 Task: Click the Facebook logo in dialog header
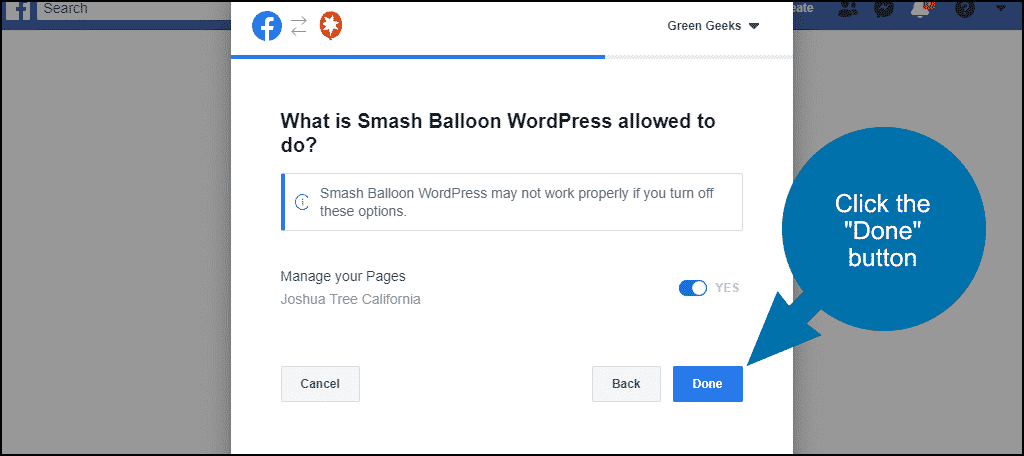click(x=266, y=26)
